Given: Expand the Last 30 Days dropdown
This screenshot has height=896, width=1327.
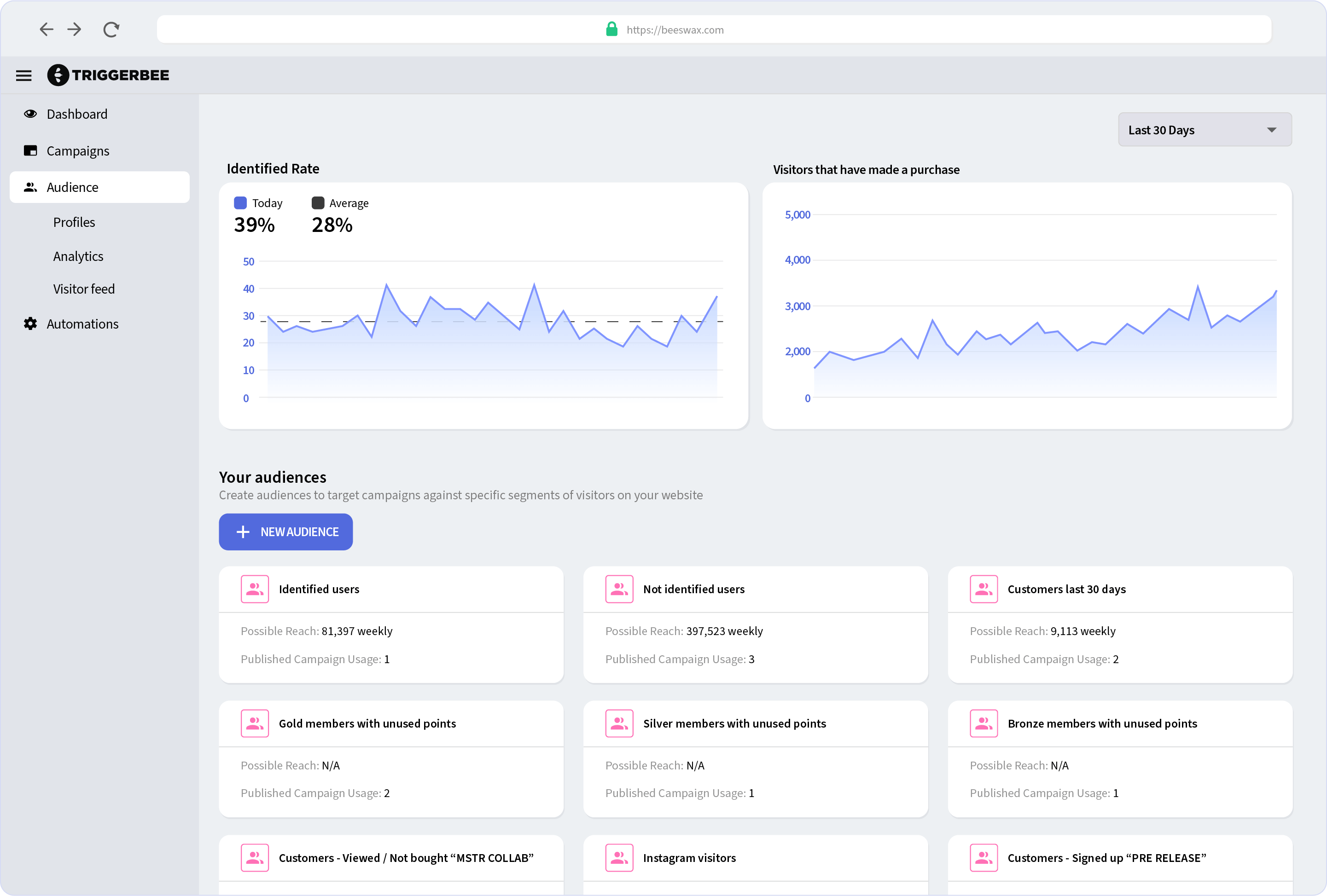Looking at the screenshot, I should click(1205, 130).
